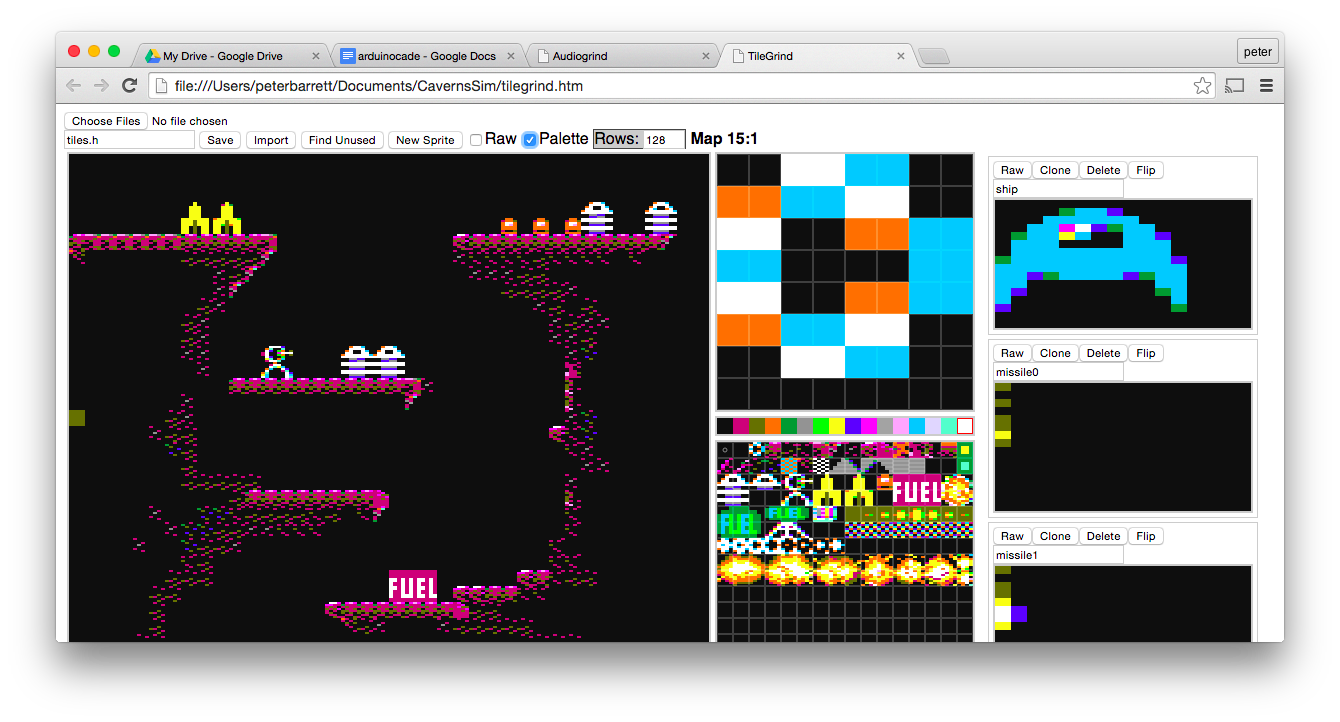
Task: Click Raw on the missile1 sprite
Action: click(x=1012, y=536)
